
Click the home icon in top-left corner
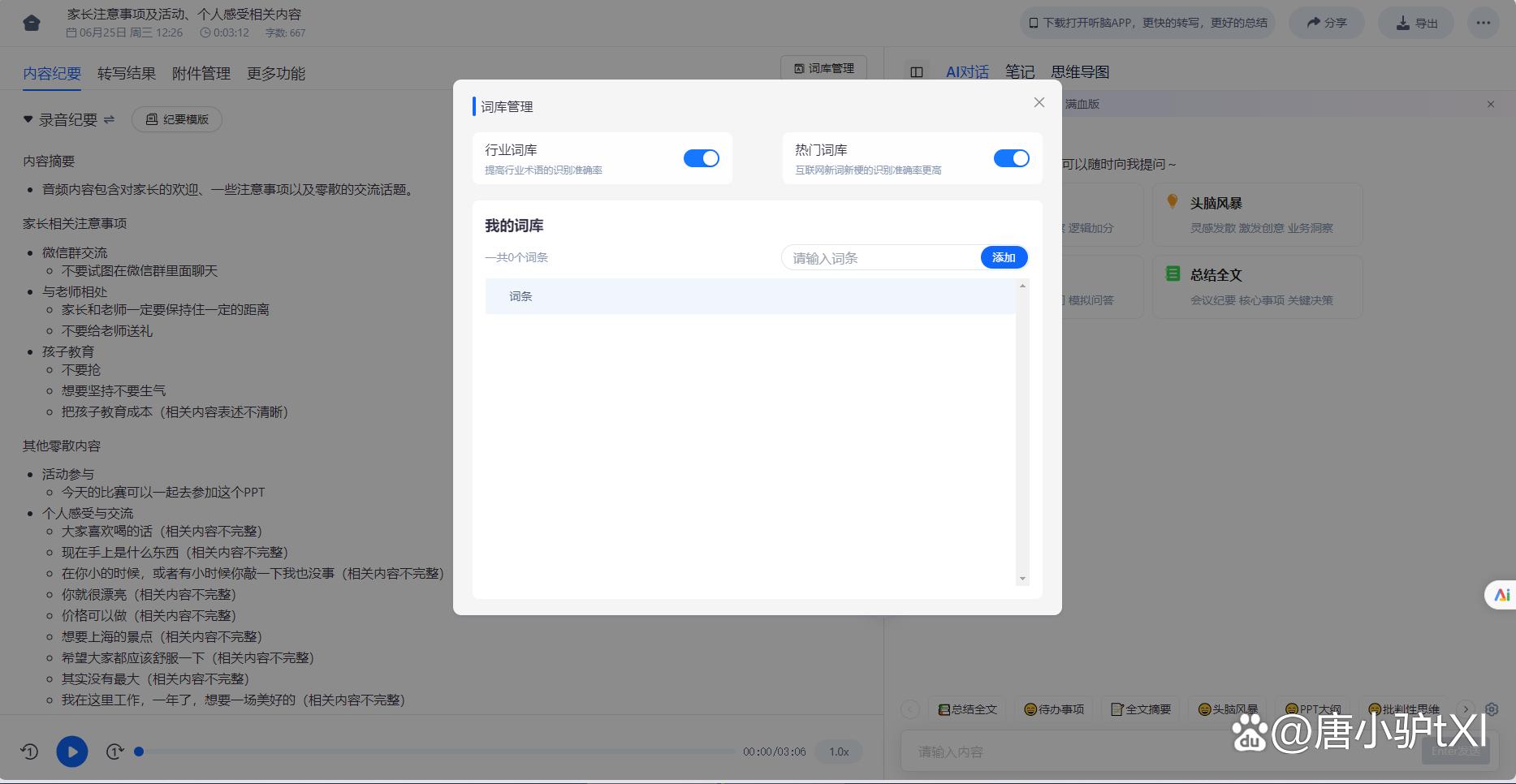pyautogui.click(x=31, y=22)
